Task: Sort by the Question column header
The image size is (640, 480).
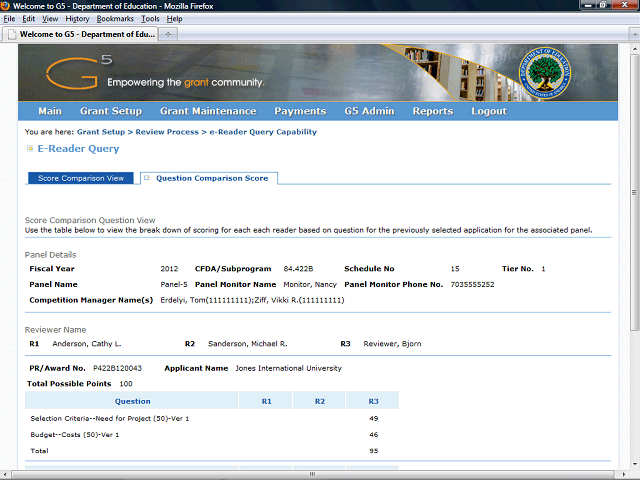Action: (x=132, y=401)
